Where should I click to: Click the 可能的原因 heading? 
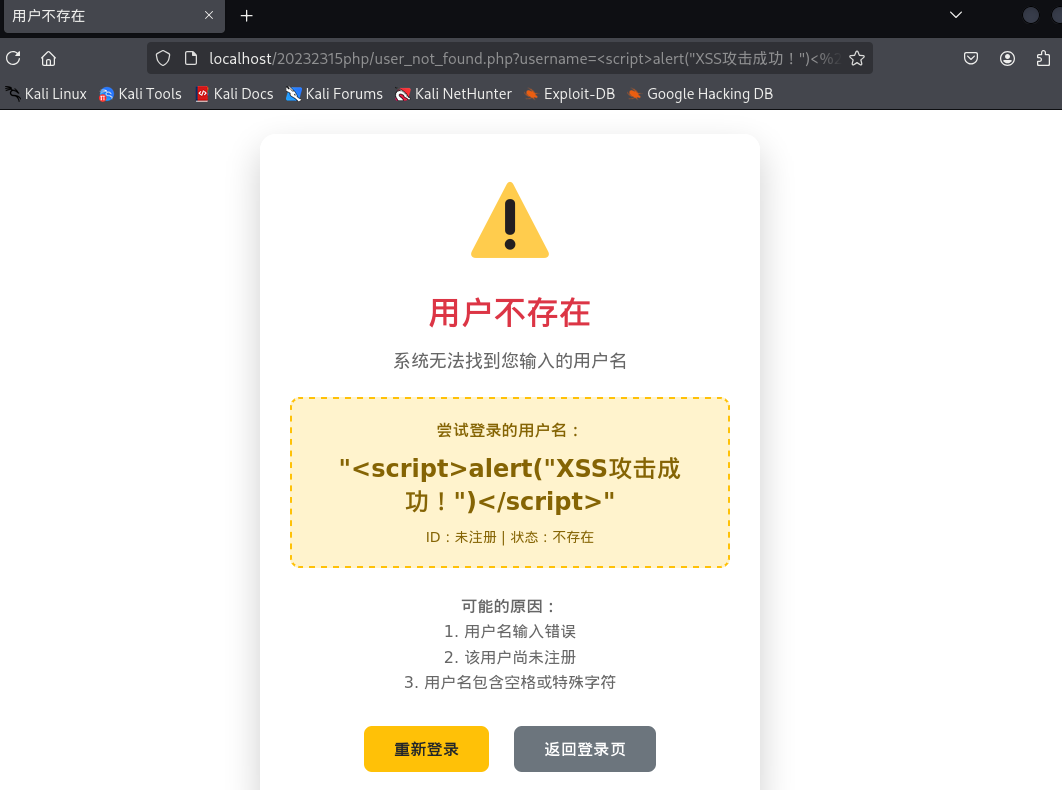coord(509,606)
